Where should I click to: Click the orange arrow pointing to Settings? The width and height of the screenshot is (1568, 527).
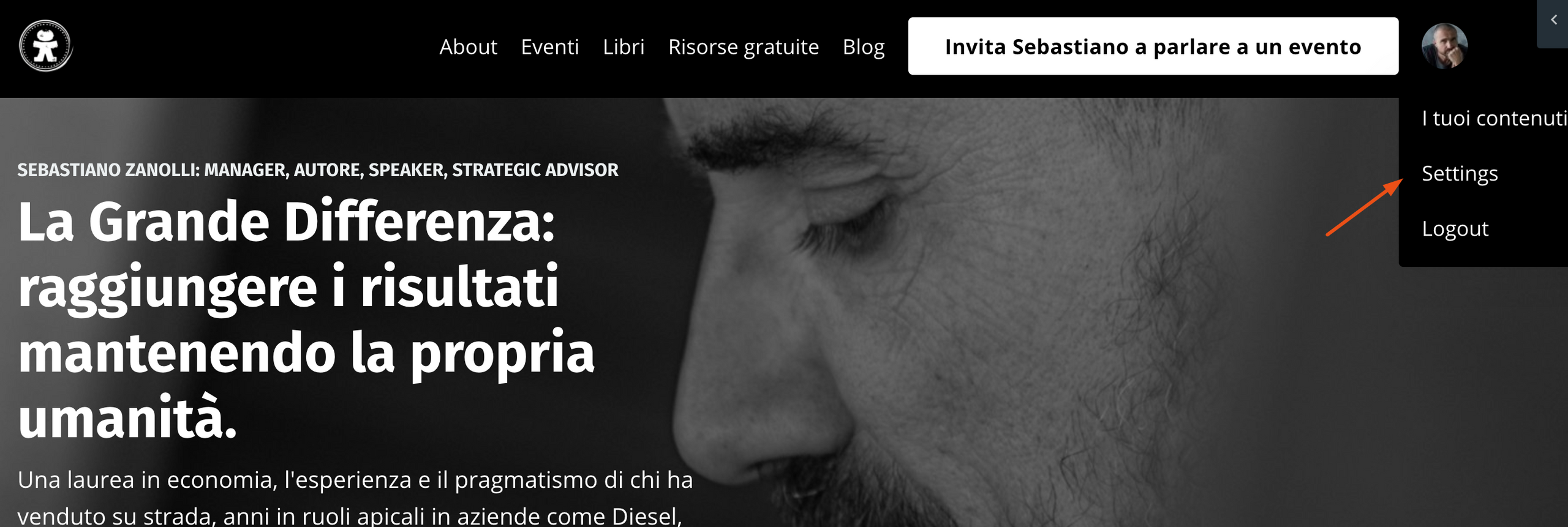point(1365,207)
